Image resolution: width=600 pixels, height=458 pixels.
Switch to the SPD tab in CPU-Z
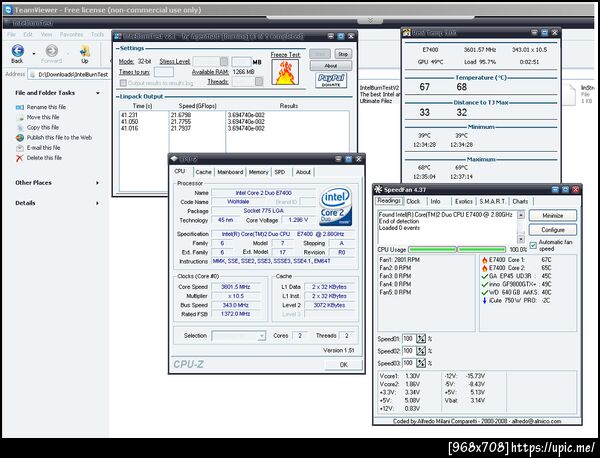[280, 172]
